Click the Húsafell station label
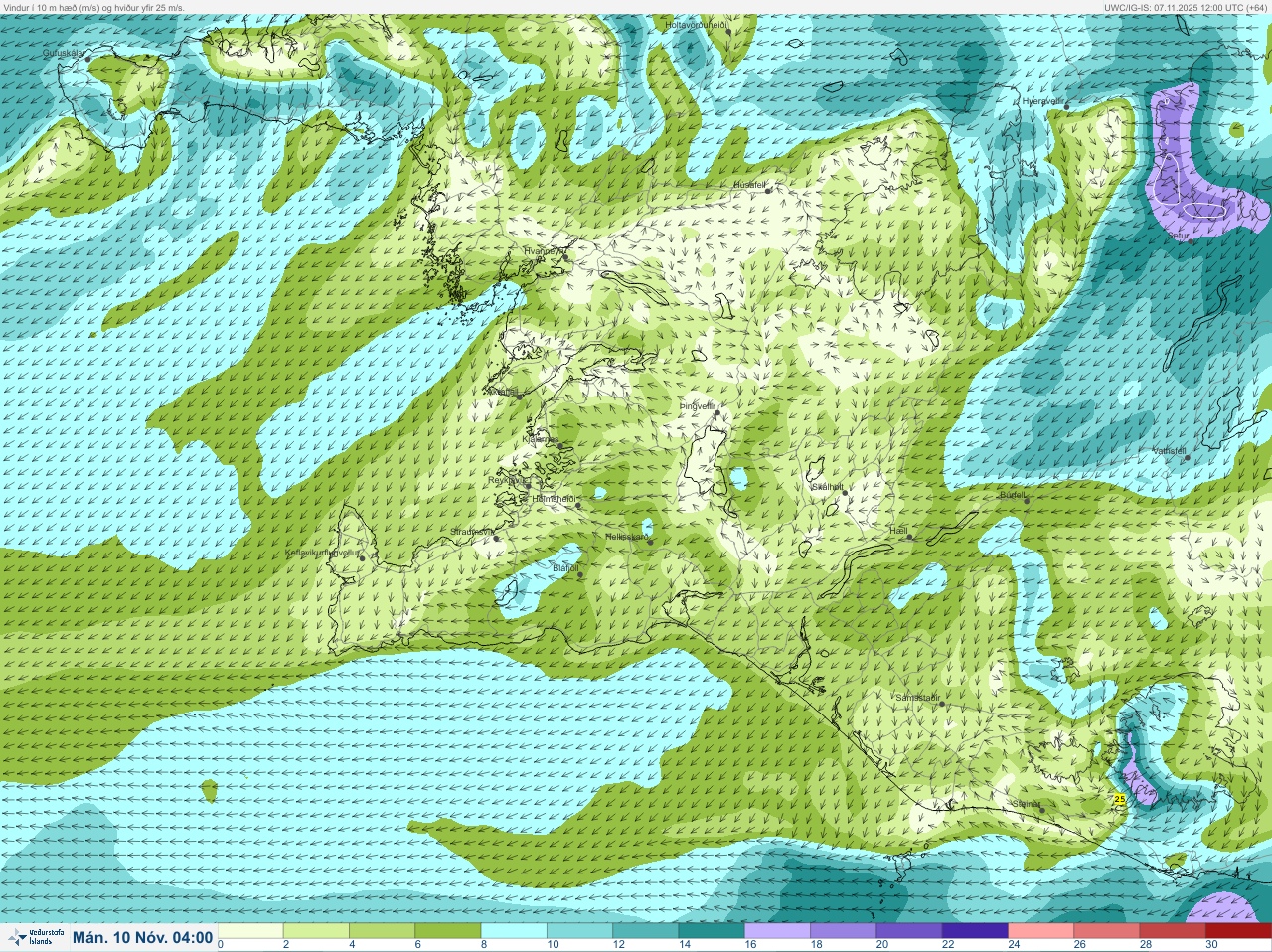Screen dimensions: 1272x952 click(x=750, y=185)
